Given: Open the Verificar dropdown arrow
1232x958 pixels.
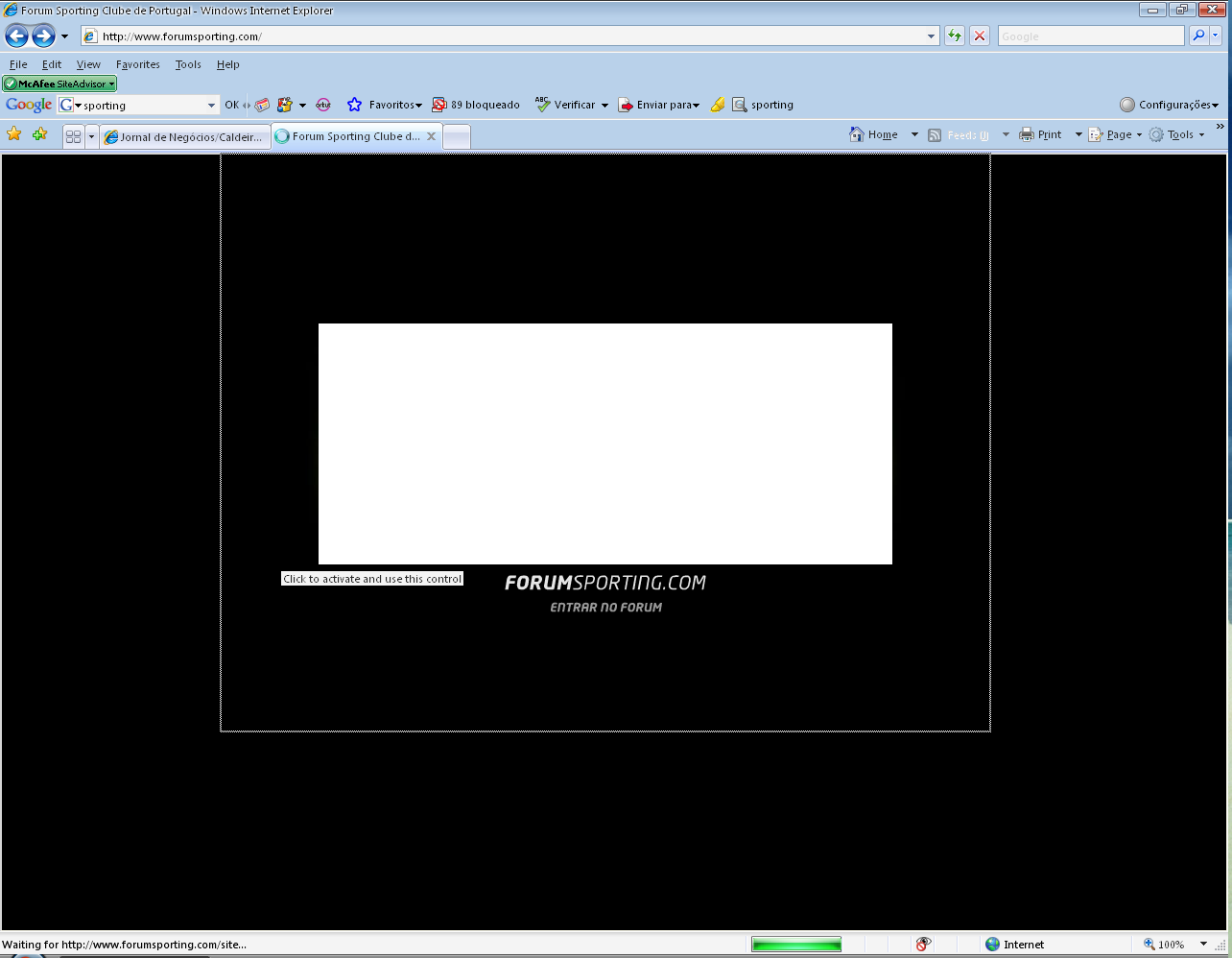Looking at the screenshot, I should tap(604, 106).
